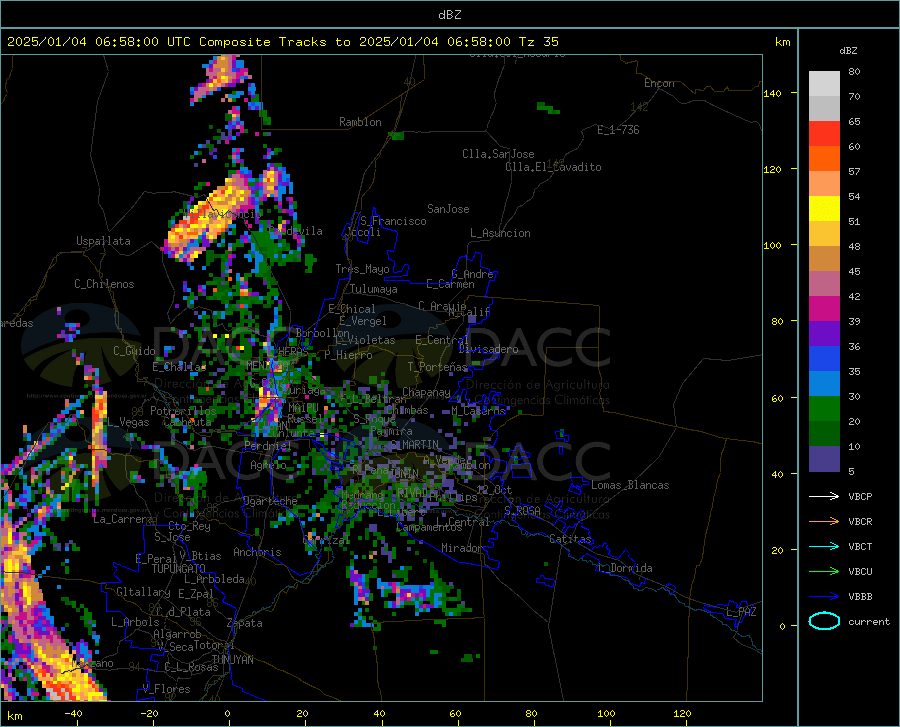Image resolution: width=900 pixels, height=727 pixels.
Task: Click the 'E_Vergel' map label
Action: click(x=363, y=321)
